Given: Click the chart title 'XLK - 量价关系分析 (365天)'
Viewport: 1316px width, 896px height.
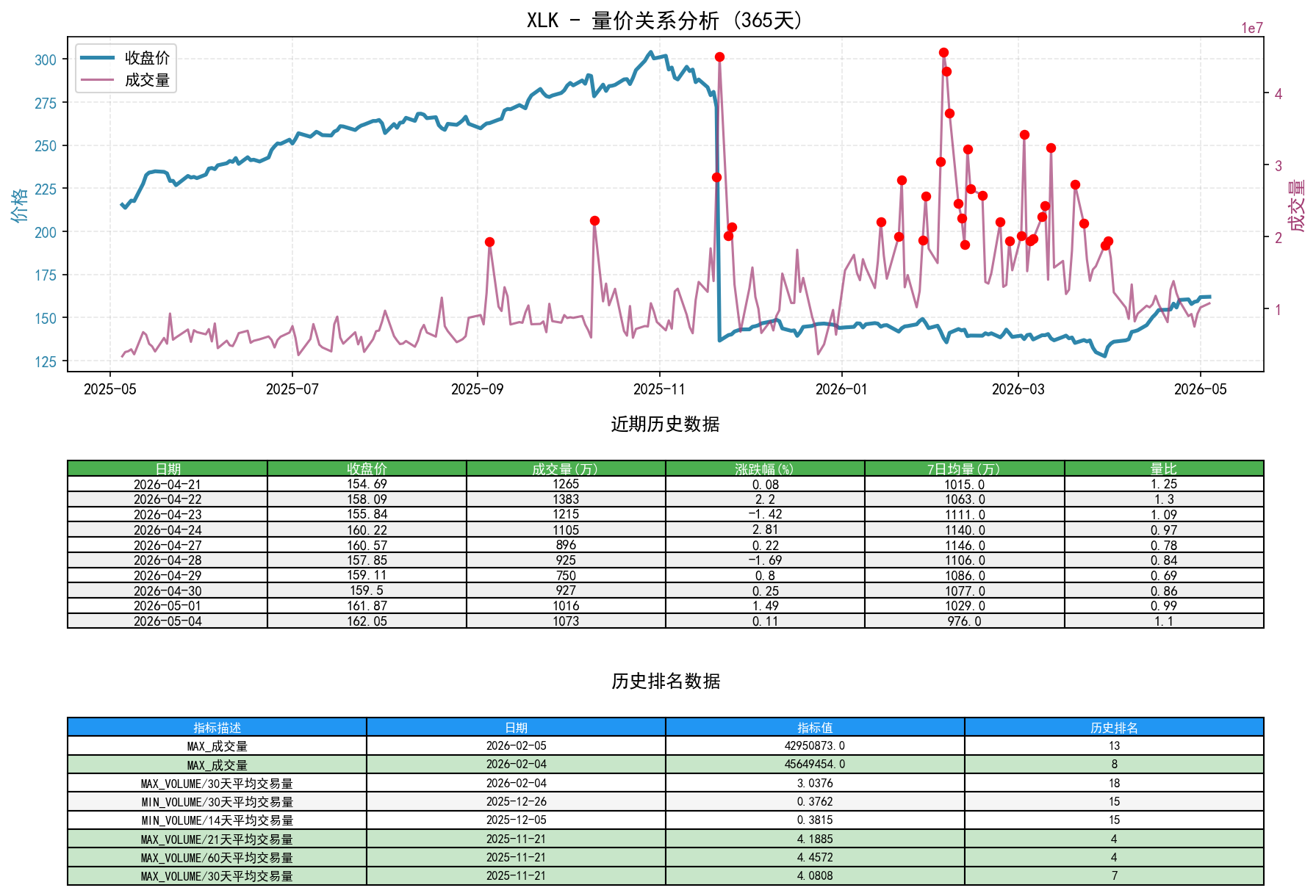Looking at the screenshot, I should click(x=665, y=20).
